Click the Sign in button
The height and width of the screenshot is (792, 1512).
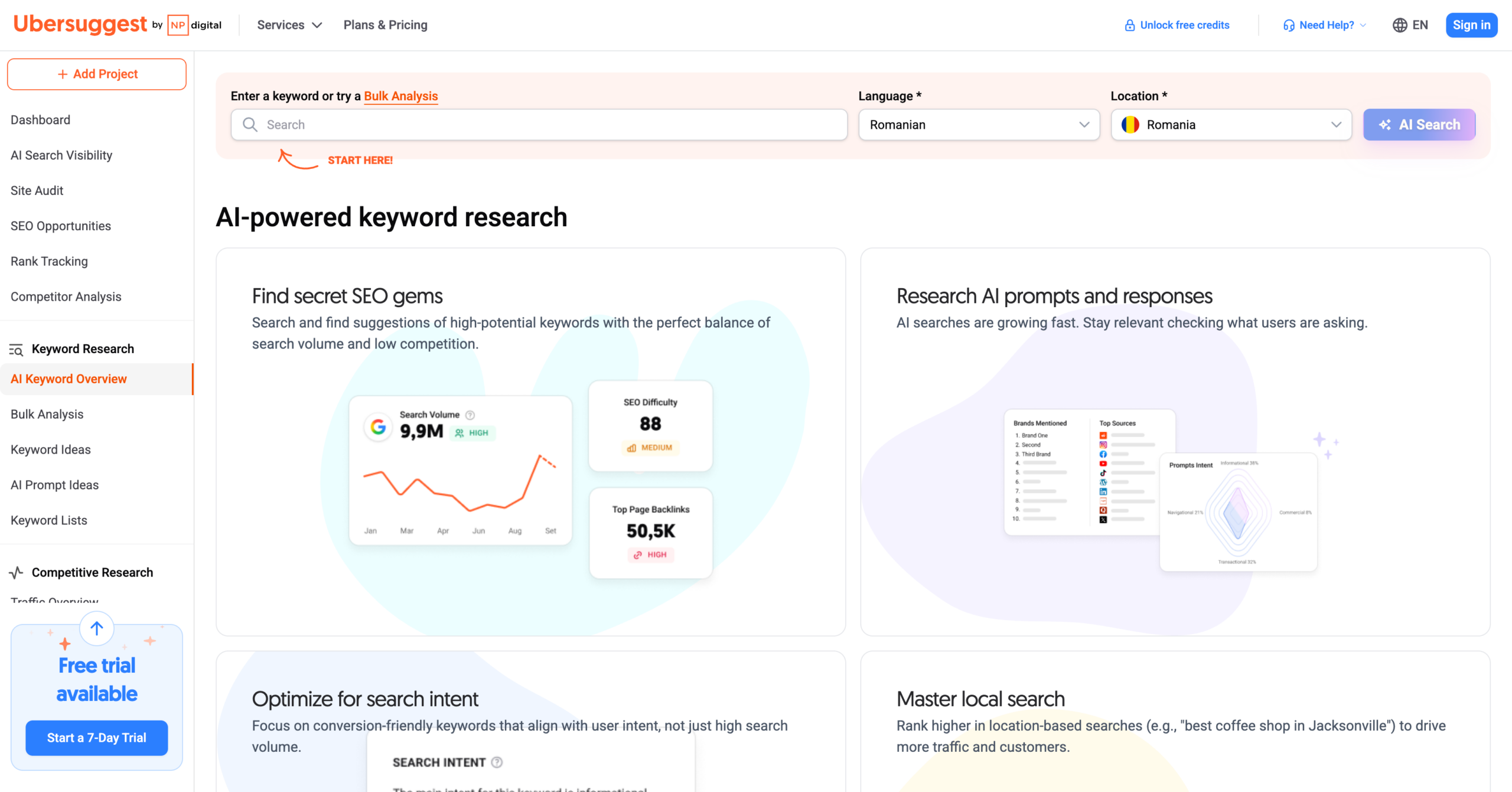click(x=1471, y=25)
